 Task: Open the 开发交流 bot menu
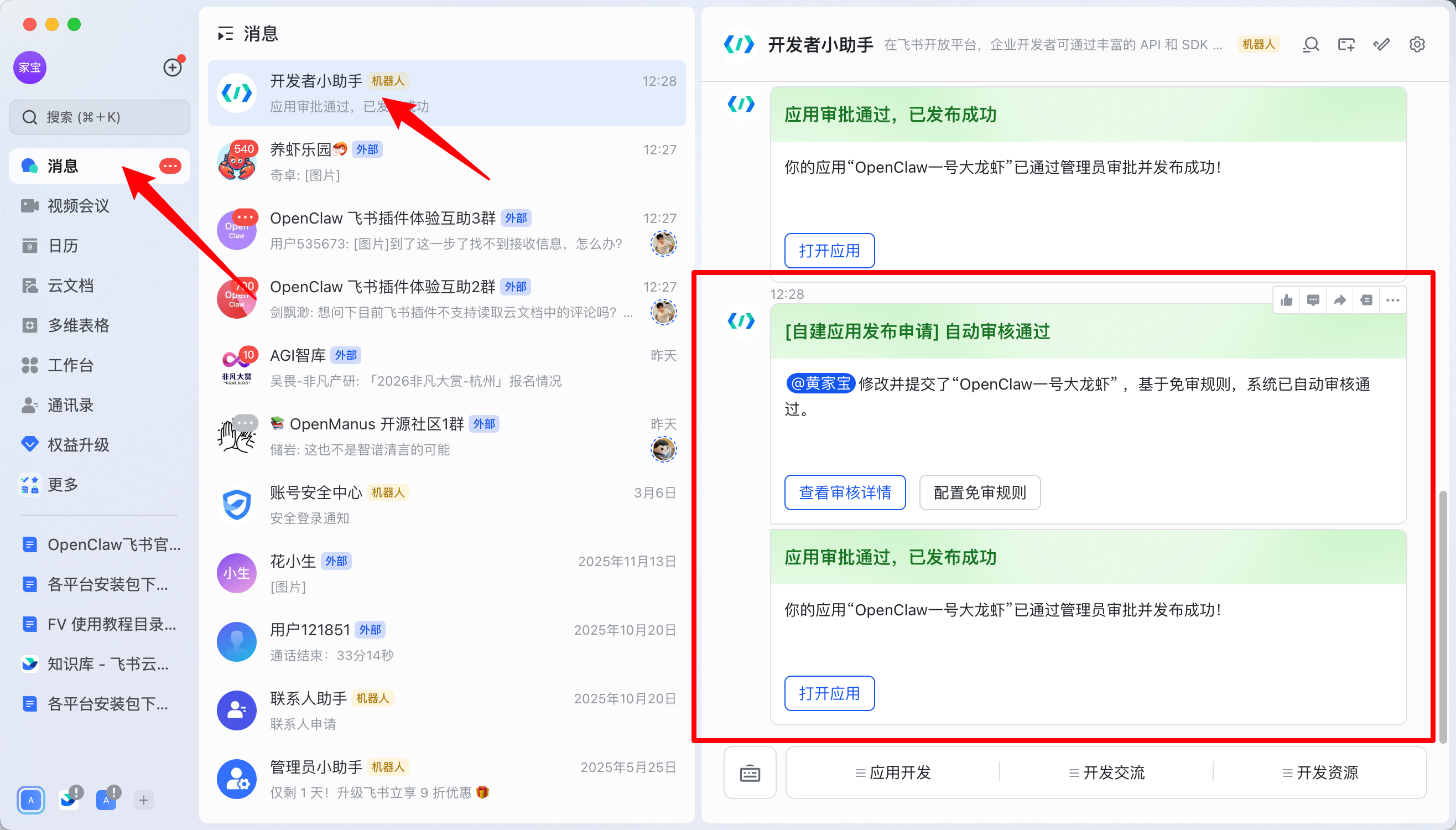click(1106, 772)
